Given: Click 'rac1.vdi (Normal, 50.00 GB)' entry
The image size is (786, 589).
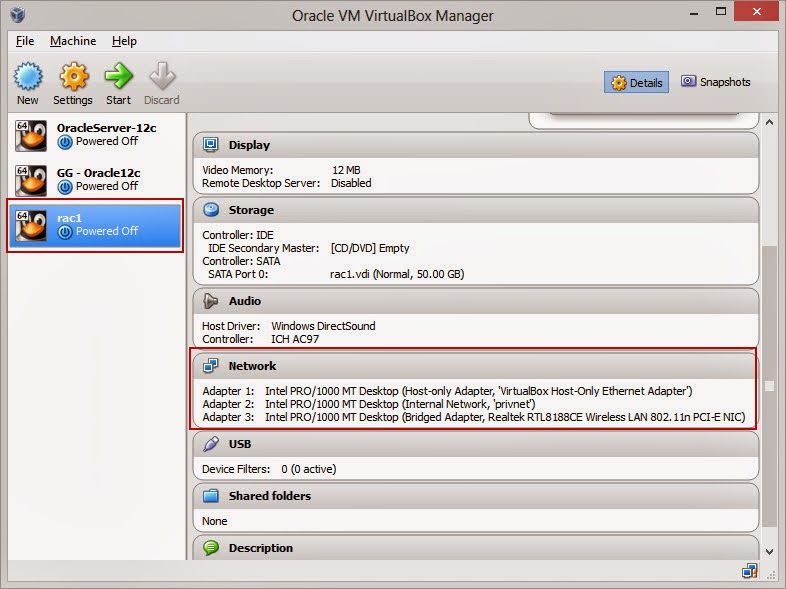Looking at the screenshot, I should pos(397,274).
